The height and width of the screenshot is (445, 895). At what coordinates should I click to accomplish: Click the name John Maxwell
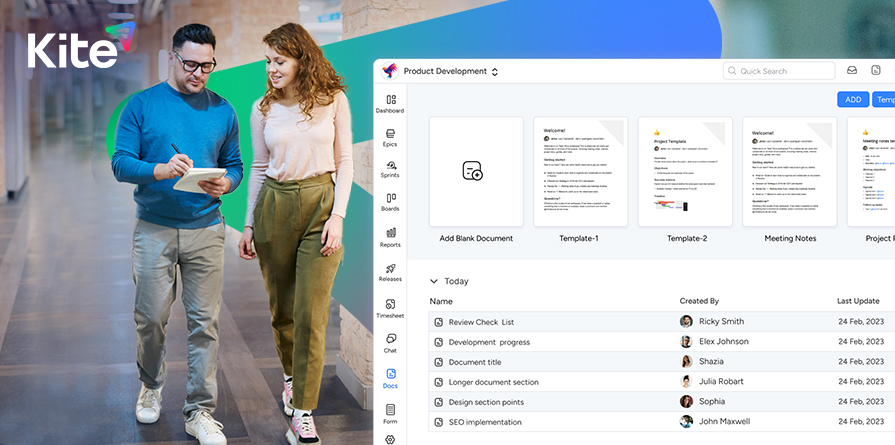[x=724, y=422]
